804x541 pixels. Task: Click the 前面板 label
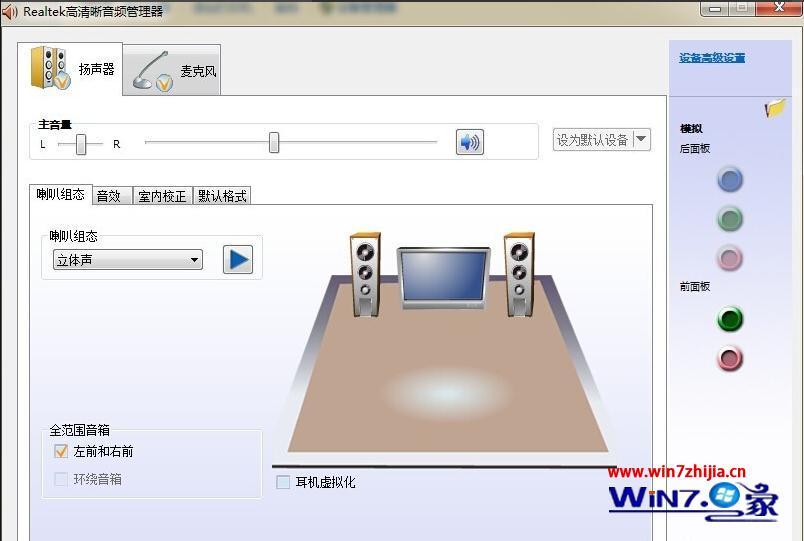[695, 287]
